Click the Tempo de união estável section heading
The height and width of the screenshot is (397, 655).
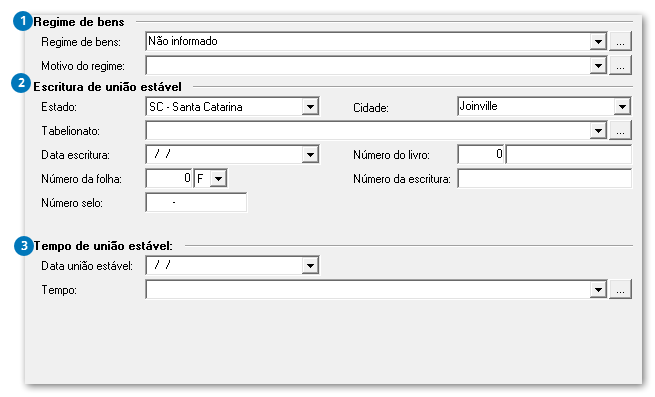click(103, 246)
